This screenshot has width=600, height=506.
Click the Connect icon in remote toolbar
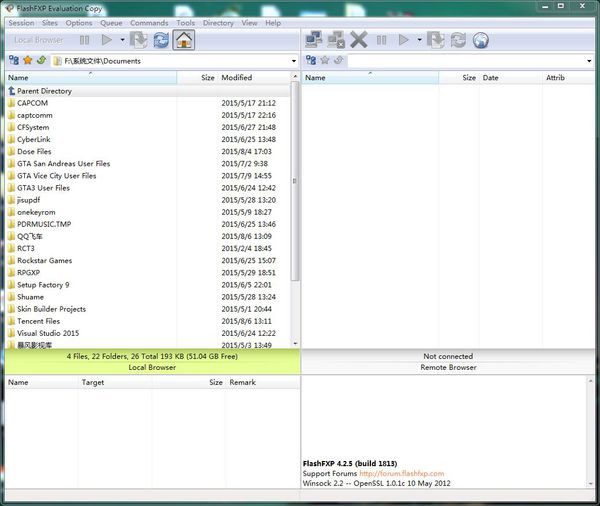pyautogui.click(x=313, y=40)
